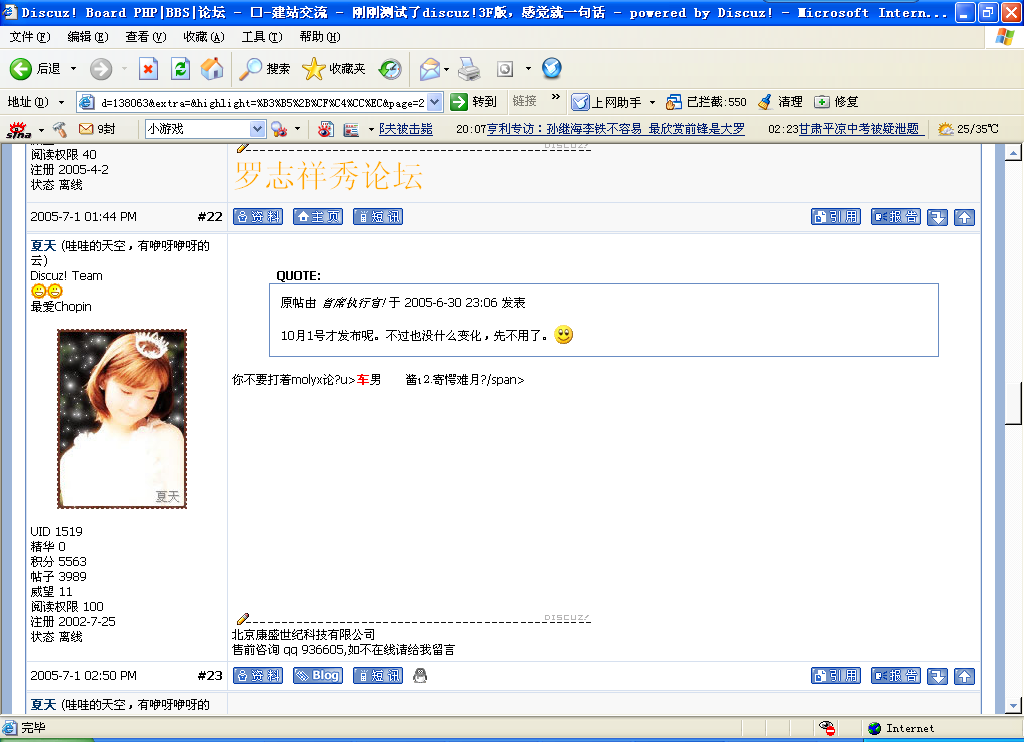1024x742 pixels.
Task: Click the page scrollbar up arrow
Action: click(x=1013, y=153)
